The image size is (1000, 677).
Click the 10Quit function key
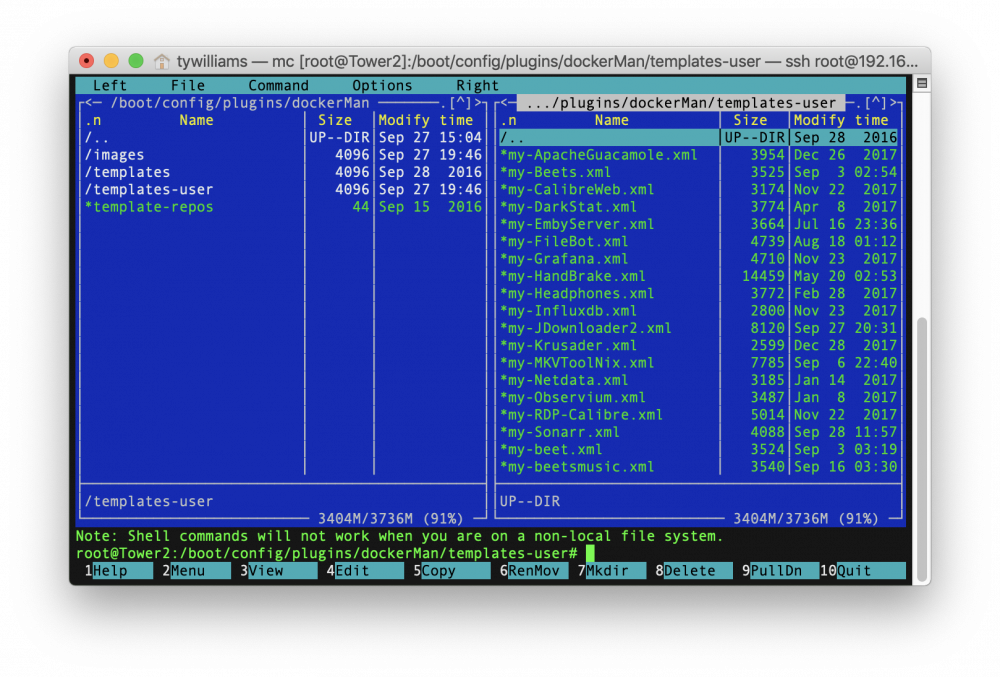point(862,571)
